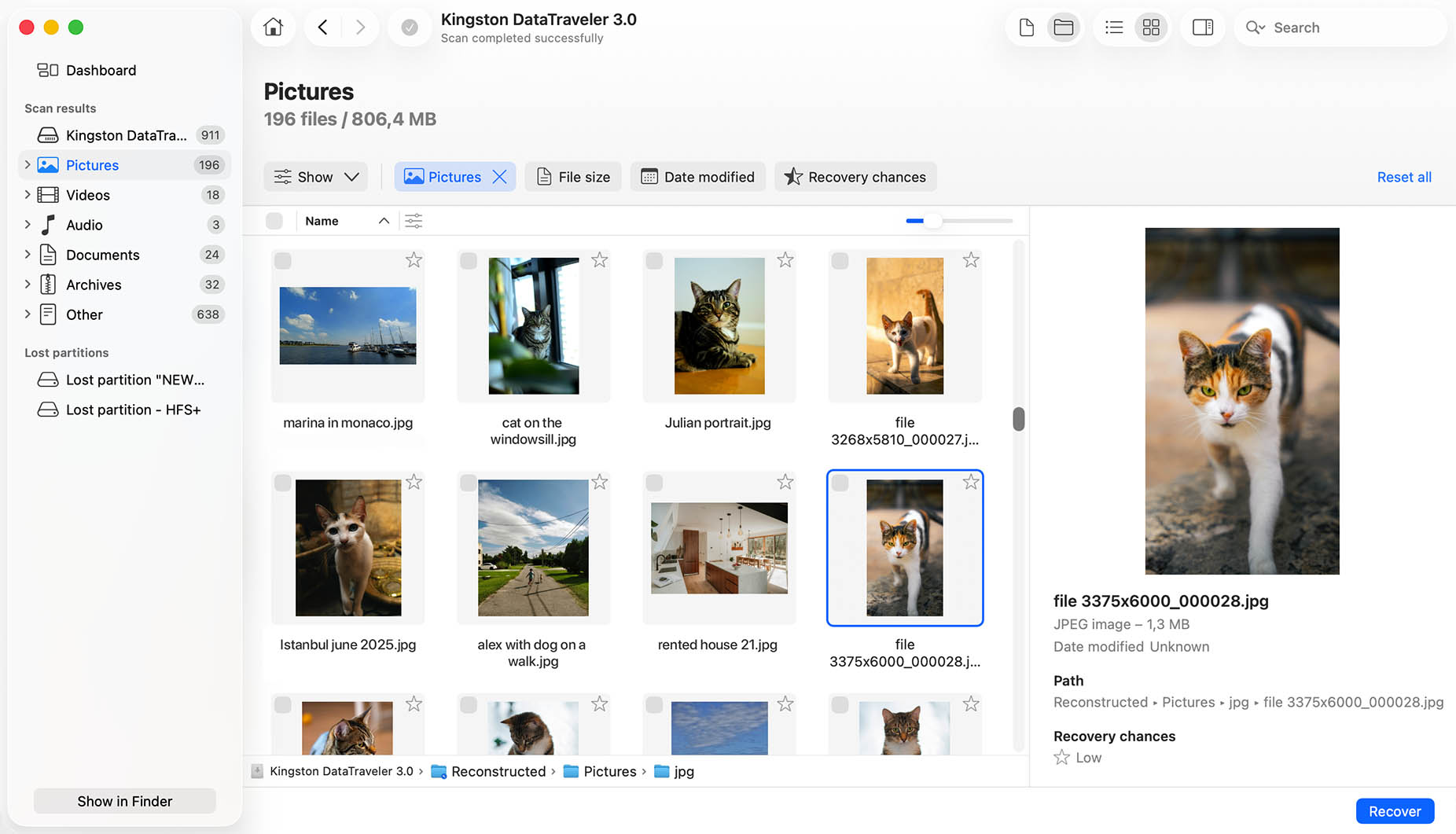Go to the Home screen icon
This screenshot has width=1456, height=834.
pyautogui.click(x=273, y=28)
